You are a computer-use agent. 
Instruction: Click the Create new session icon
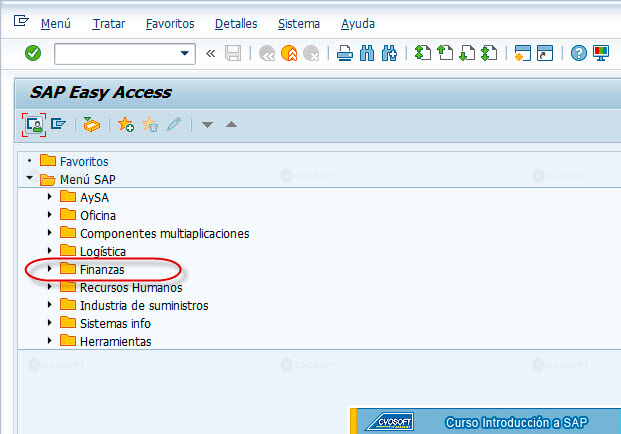click(x=522, y=53)
